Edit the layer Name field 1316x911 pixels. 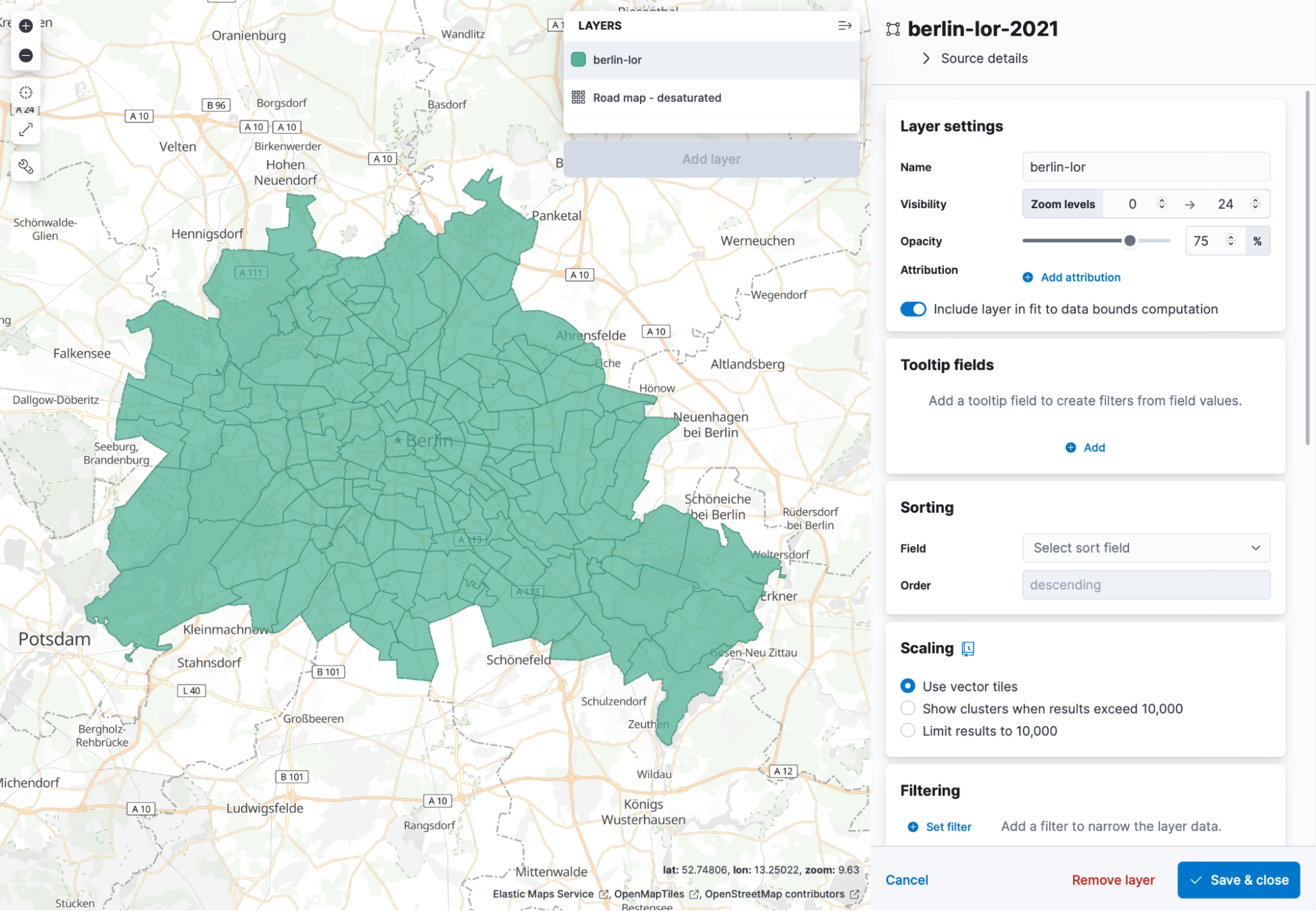1146,167
